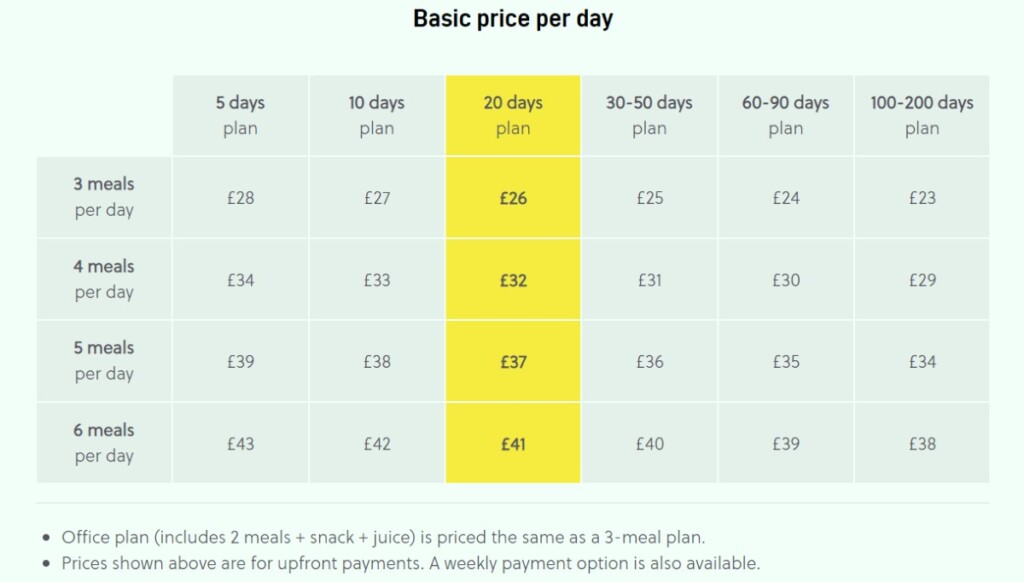Click the £31 price cell
Viewport: 1024px width, 582px height.
pos(649,280)
